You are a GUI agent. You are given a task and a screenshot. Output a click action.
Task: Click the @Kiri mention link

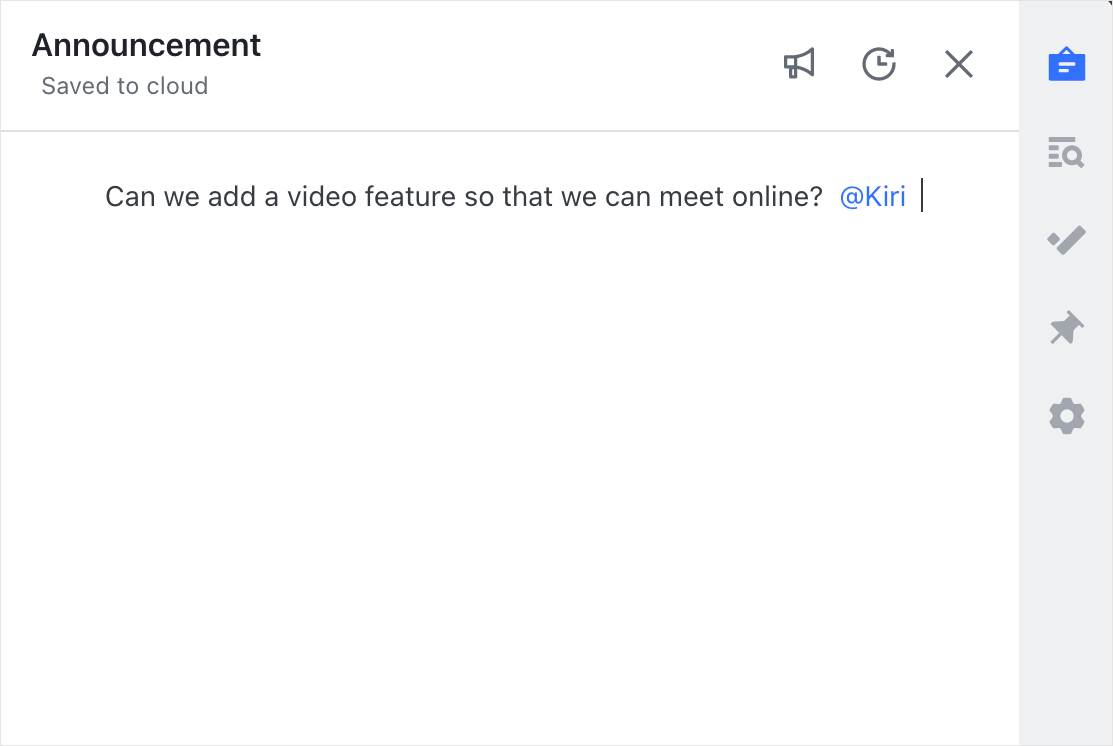(x=872, y=196)
